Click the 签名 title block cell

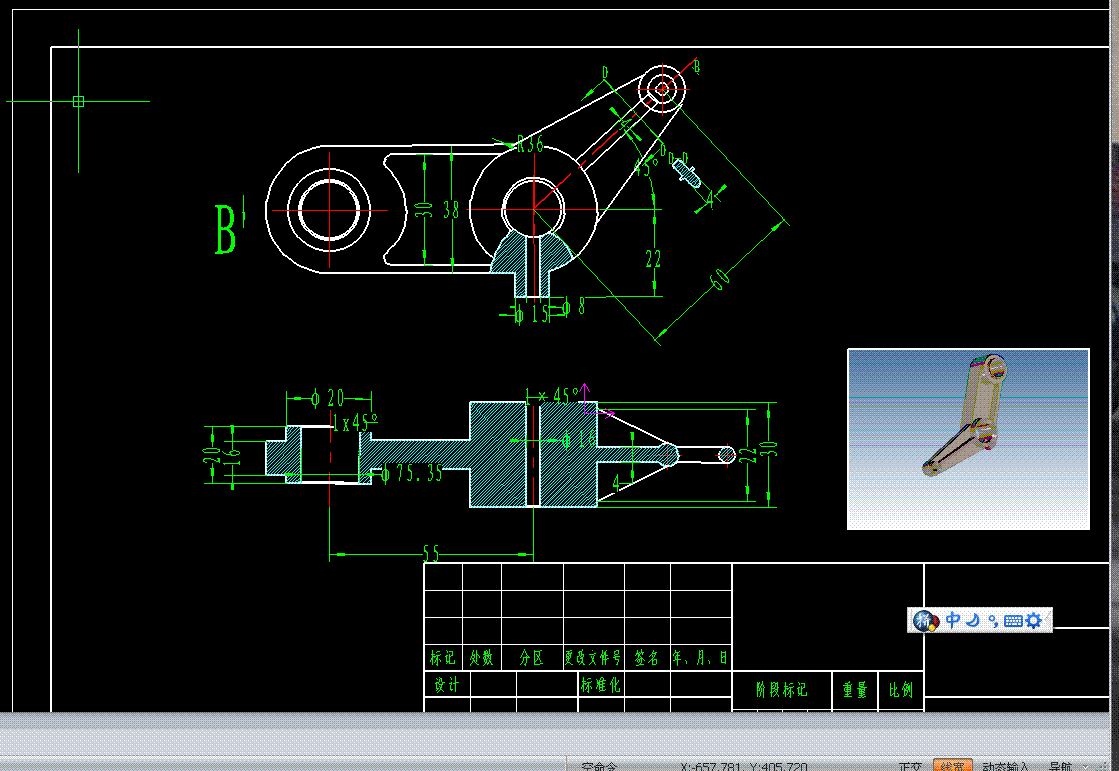tap(647, 657)
